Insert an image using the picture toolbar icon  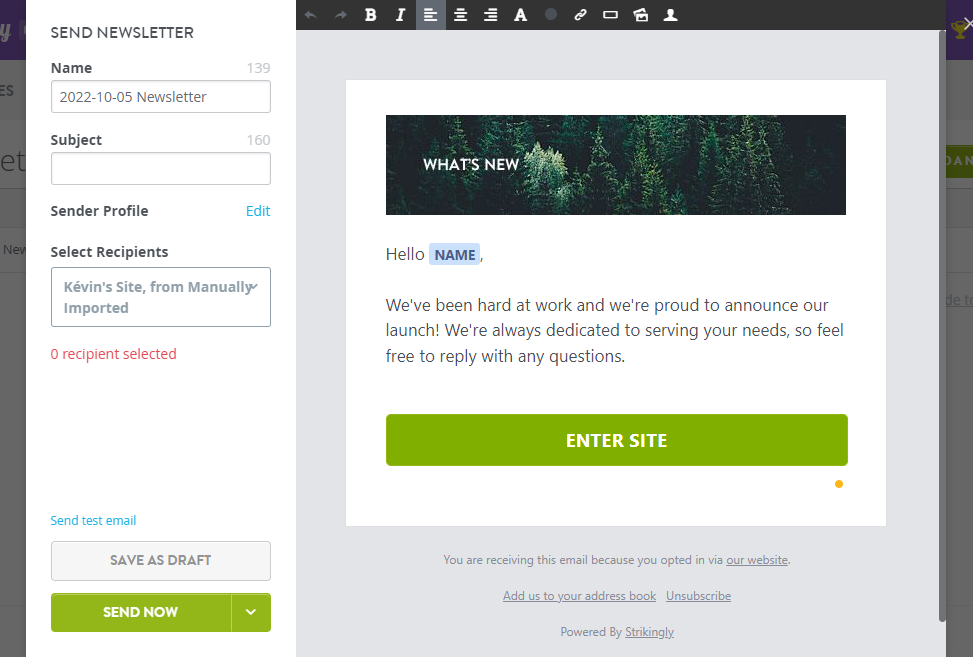640,15
